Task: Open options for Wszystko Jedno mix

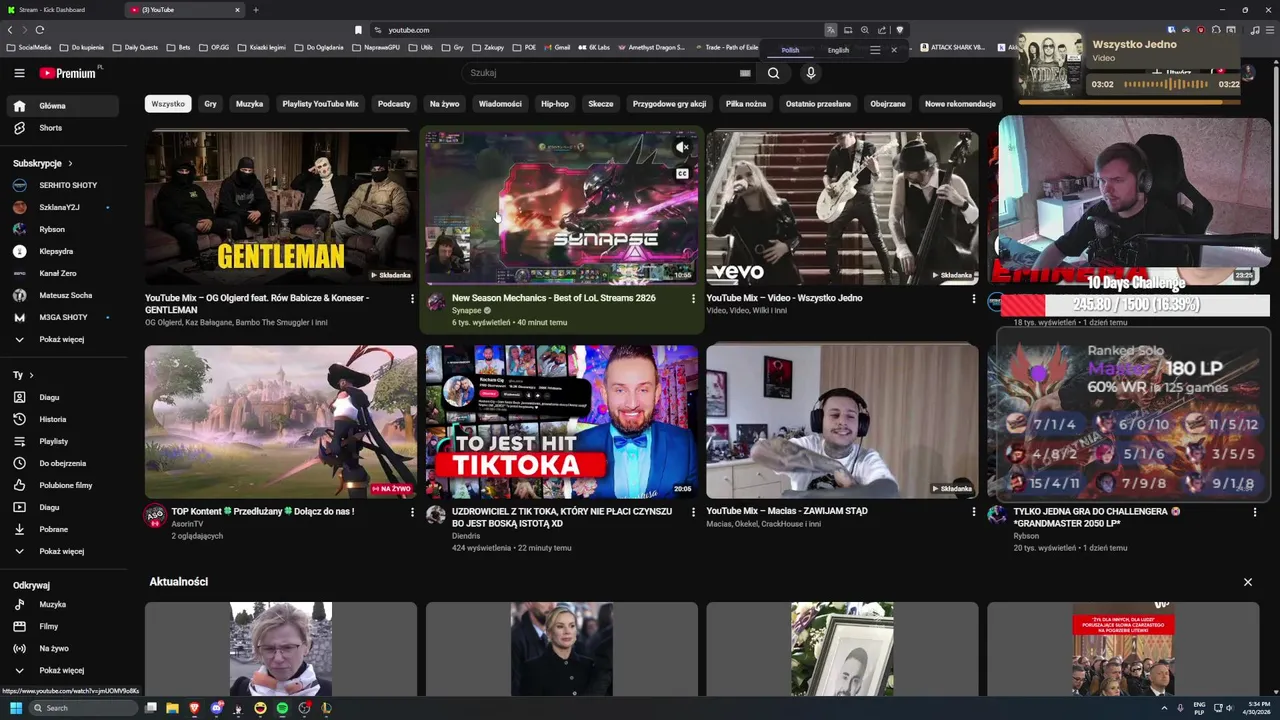Action: click(974, 299)
